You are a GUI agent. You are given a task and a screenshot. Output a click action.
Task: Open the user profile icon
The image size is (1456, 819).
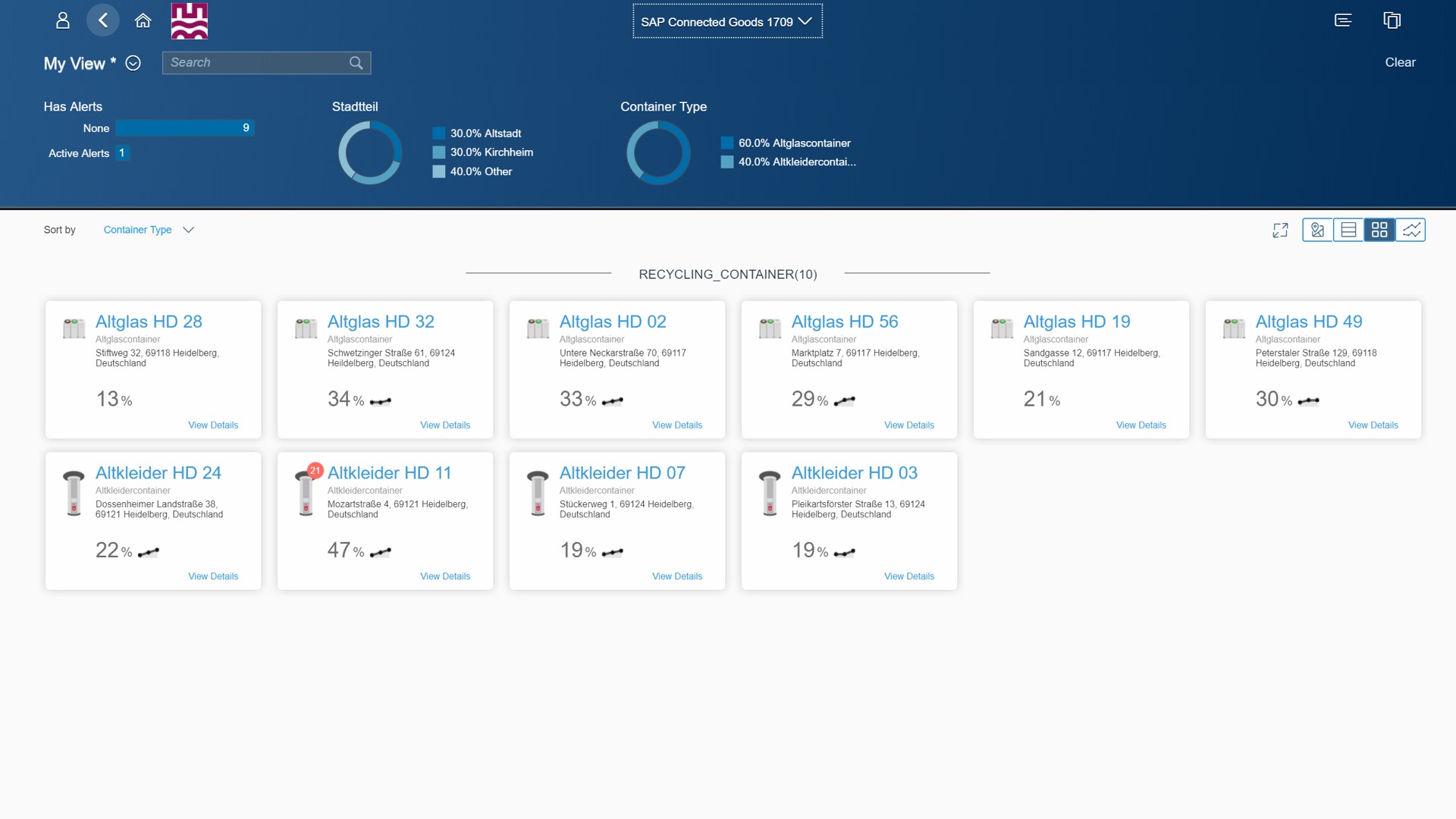coord(63,20)
